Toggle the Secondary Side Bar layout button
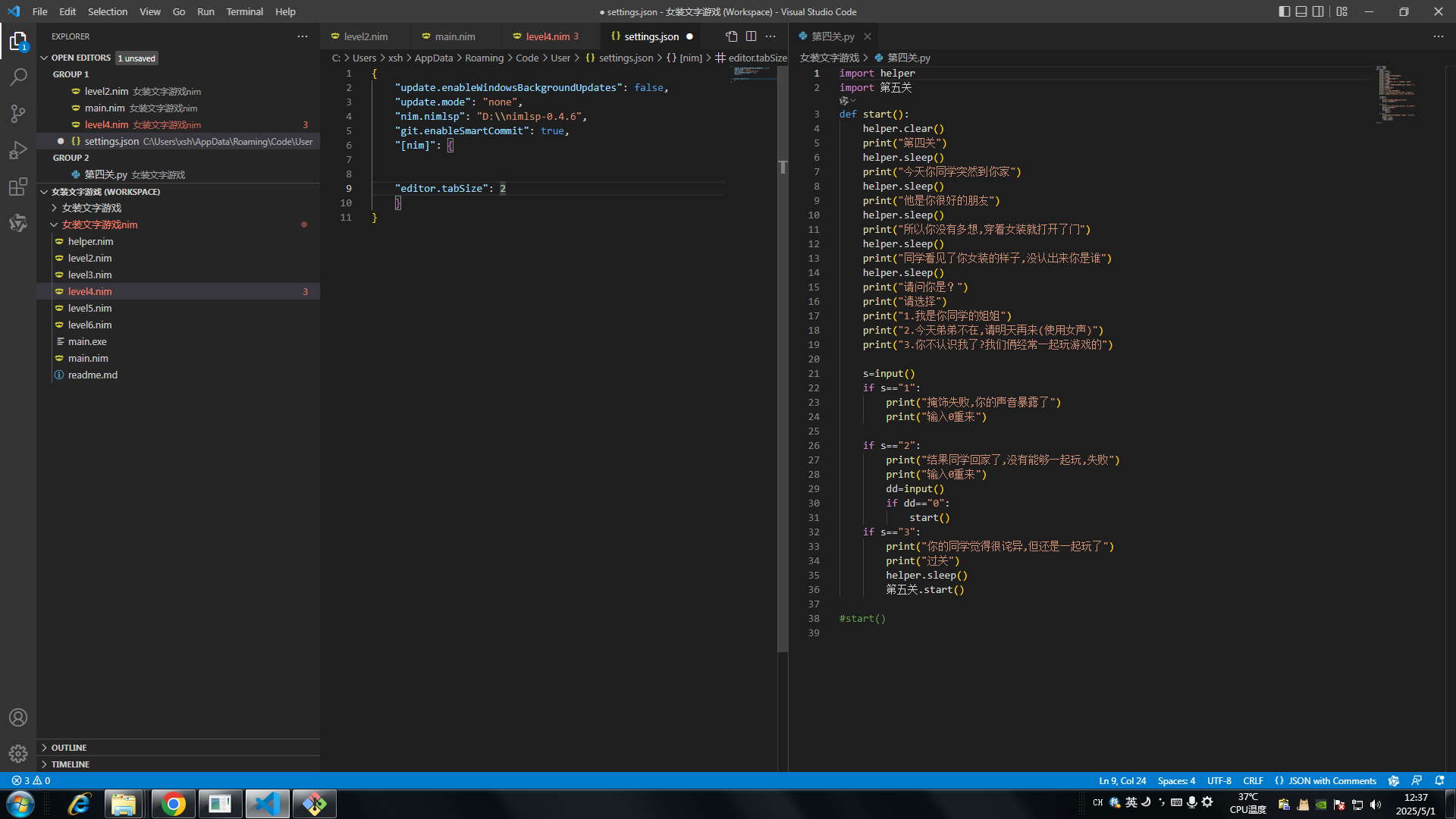Screen dimensions: 1456x819 (1319, 11)
